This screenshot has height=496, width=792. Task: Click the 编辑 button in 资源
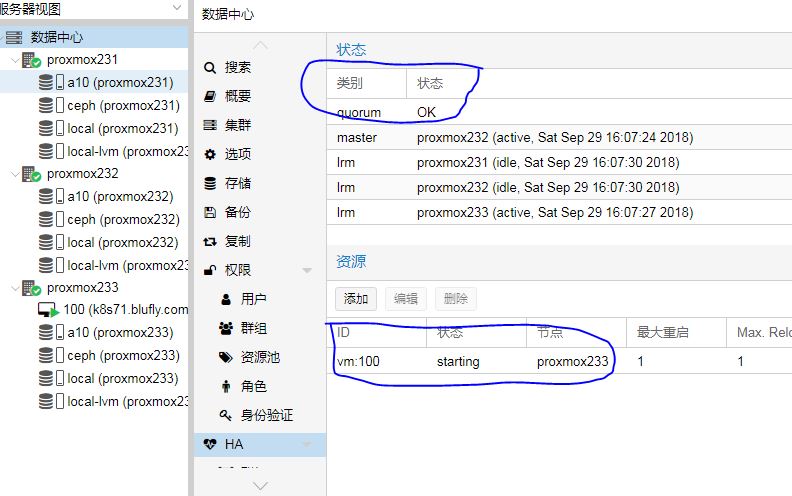click(x=406, y=299)
